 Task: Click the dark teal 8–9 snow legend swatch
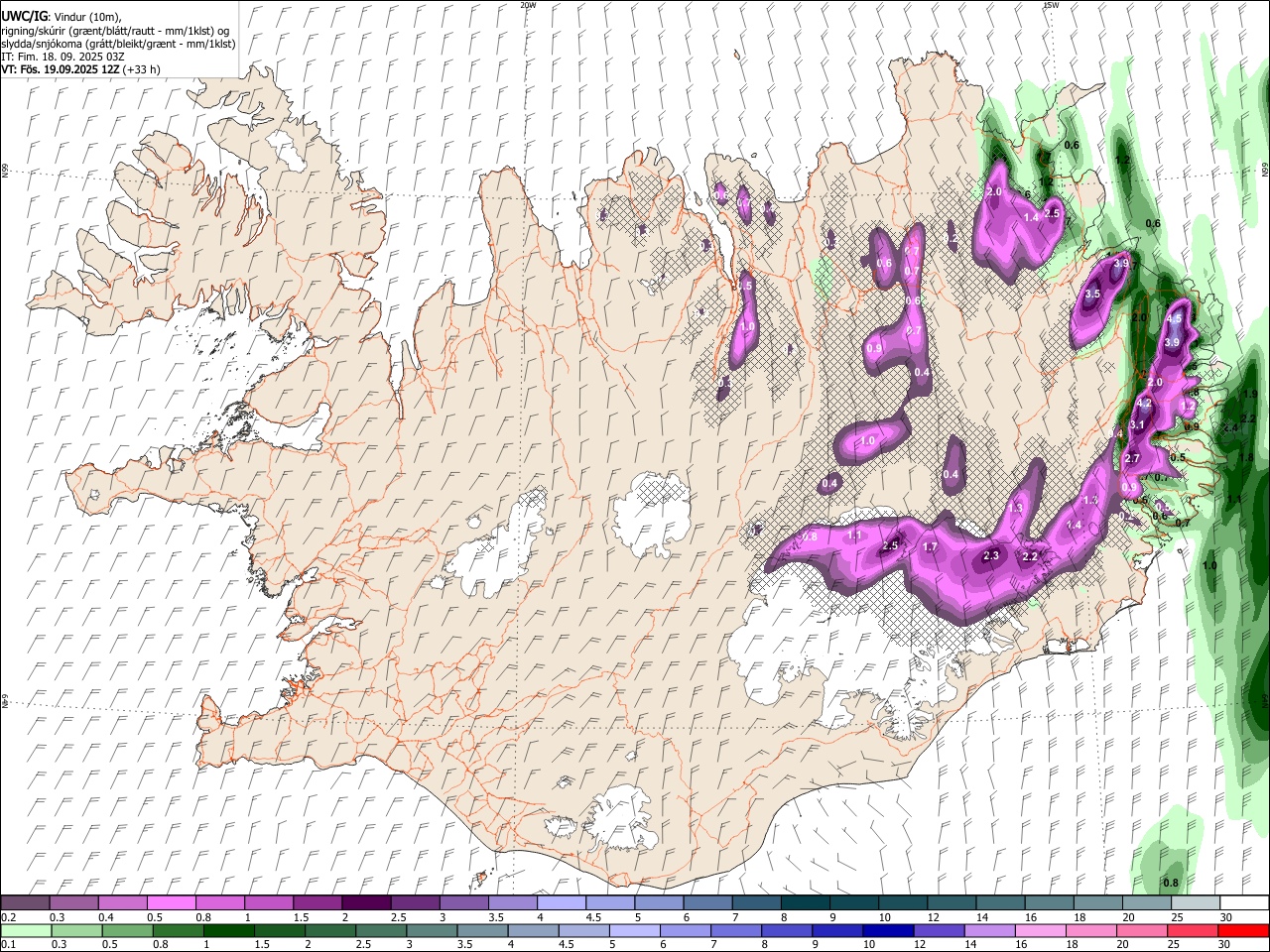click(x=806, y=902)
